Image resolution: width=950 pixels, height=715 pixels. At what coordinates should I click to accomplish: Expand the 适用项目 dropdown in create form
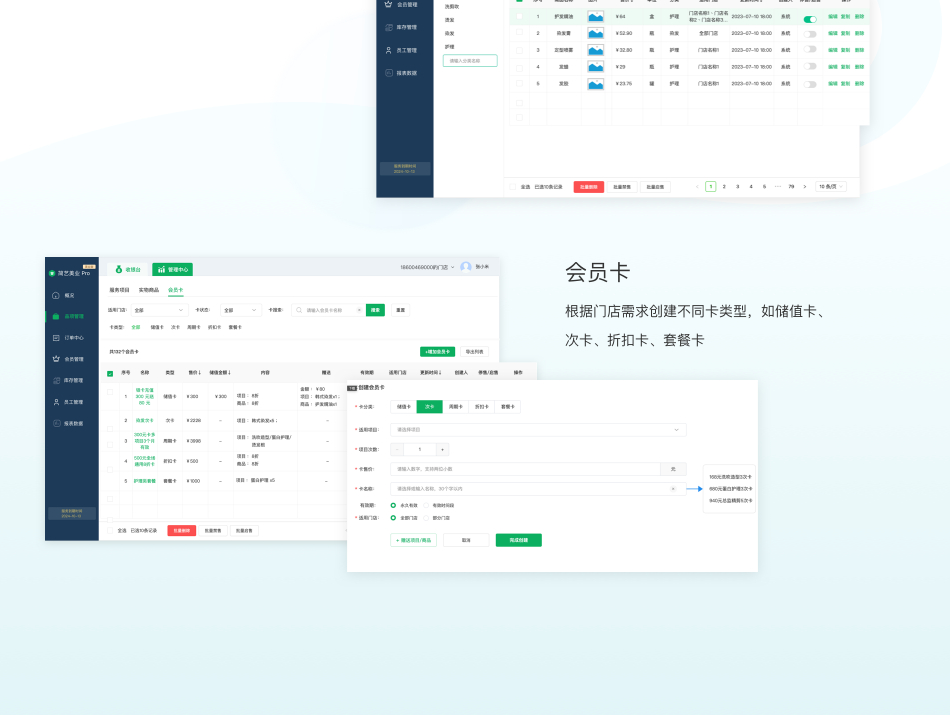[676, 430]
